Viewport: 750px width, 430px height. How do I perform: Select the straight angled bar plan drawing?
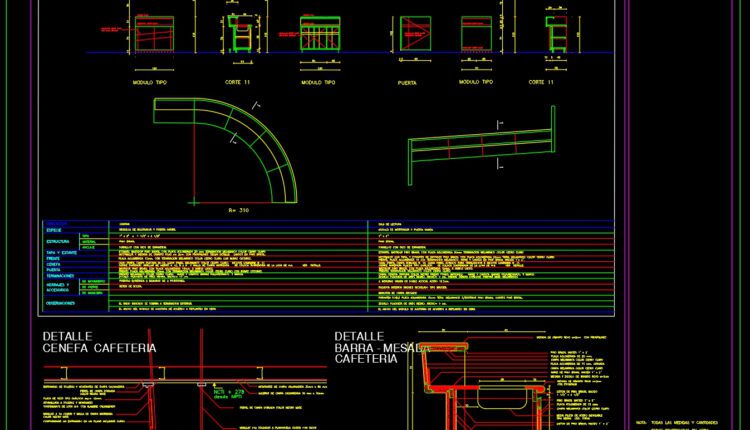pyautogui.click(x=482, y=146)
